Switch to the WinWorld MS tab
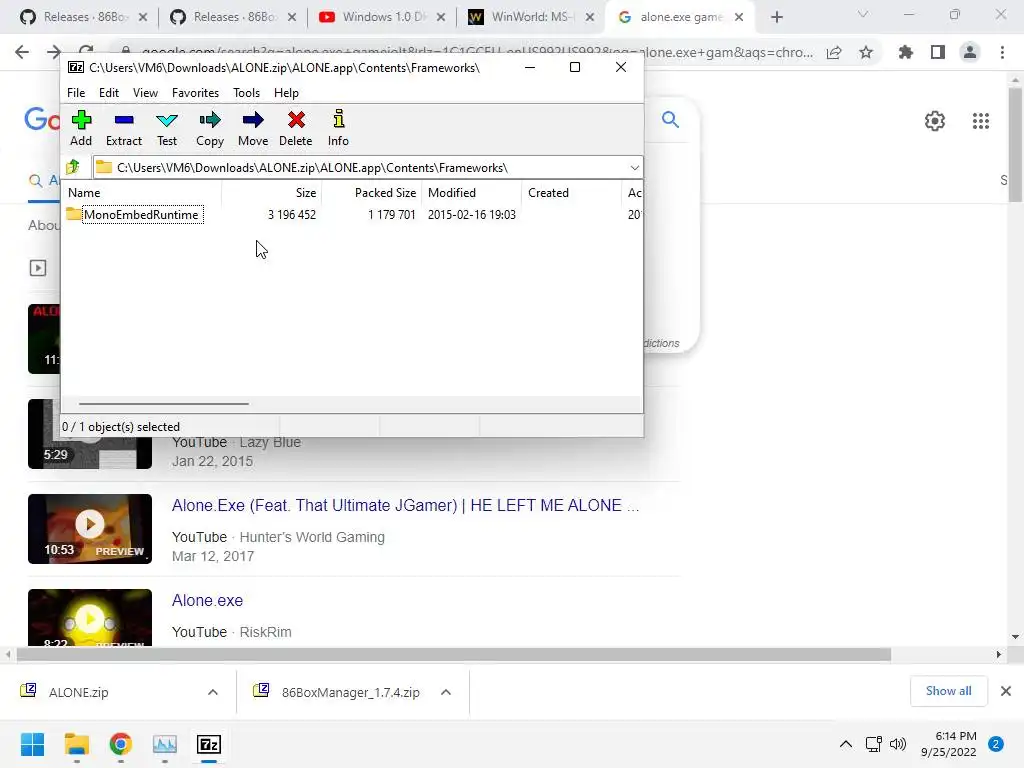The width and height of the screenshot is (1024, 768). pos(531,17)
